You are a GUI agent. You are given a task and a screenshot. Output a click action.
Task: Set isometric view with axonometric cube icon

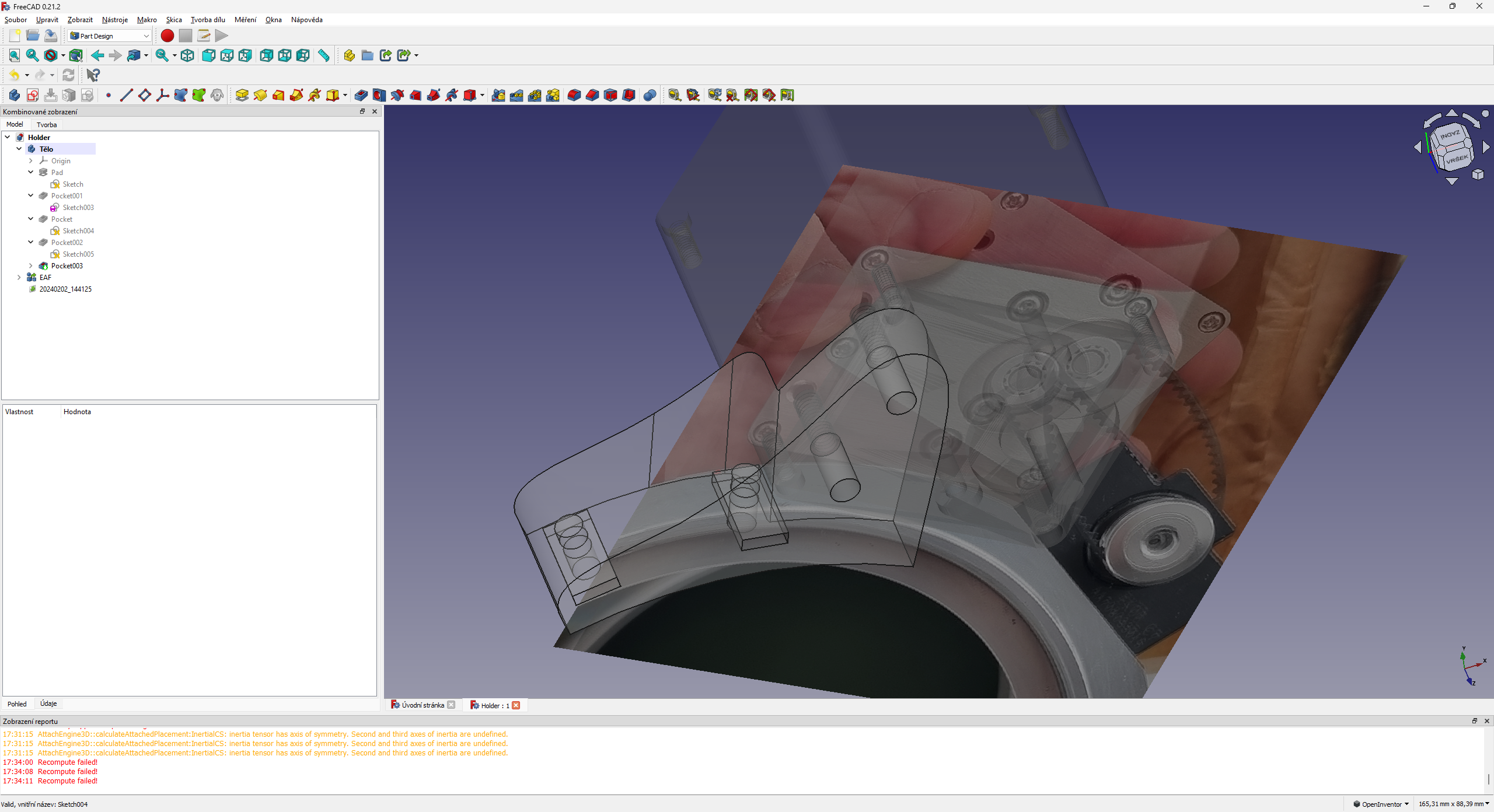click(187, 55)
